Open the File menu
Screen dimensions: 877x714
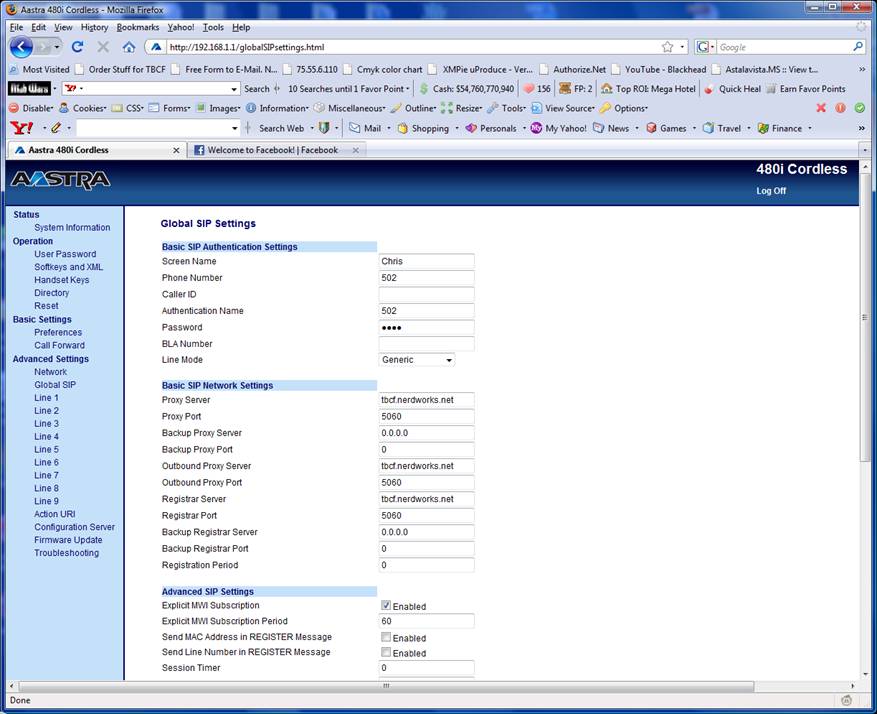point(16,27)
